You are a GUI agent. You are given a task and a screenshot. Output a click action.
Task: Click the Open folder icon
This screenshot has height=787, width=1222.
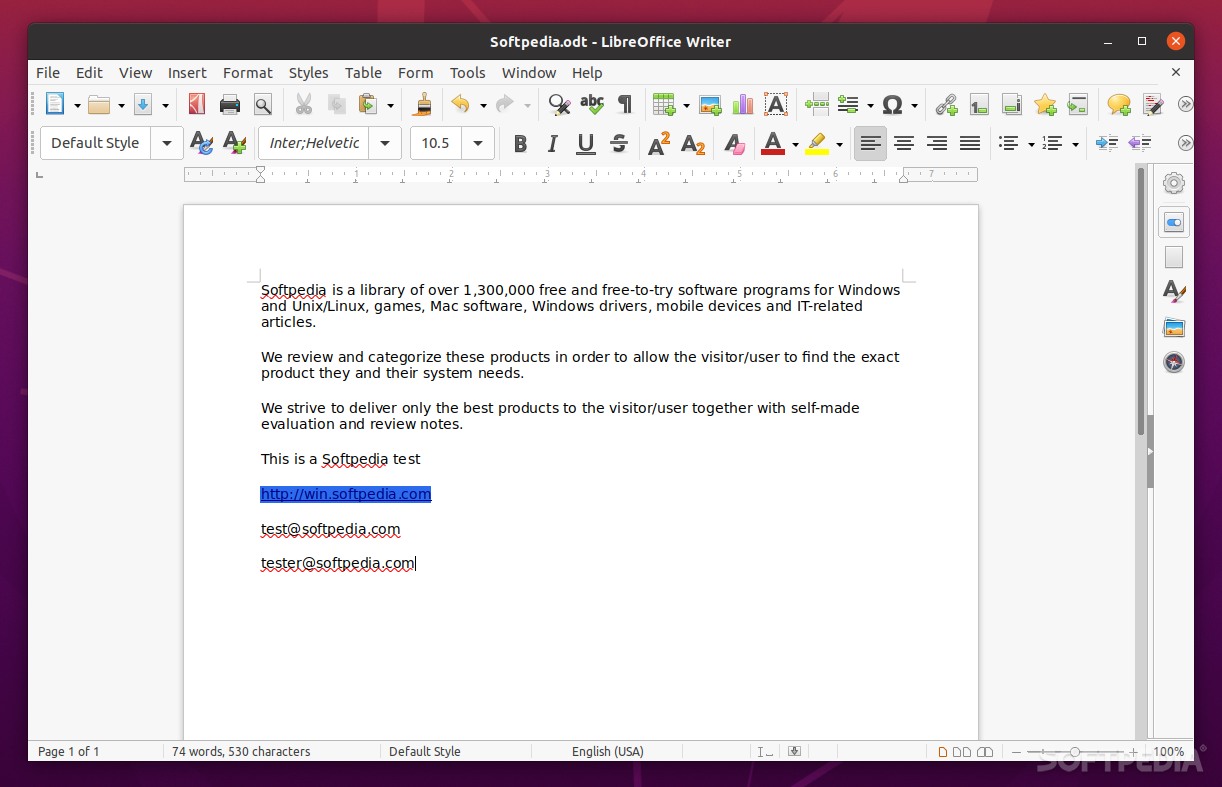click(98, 104)
